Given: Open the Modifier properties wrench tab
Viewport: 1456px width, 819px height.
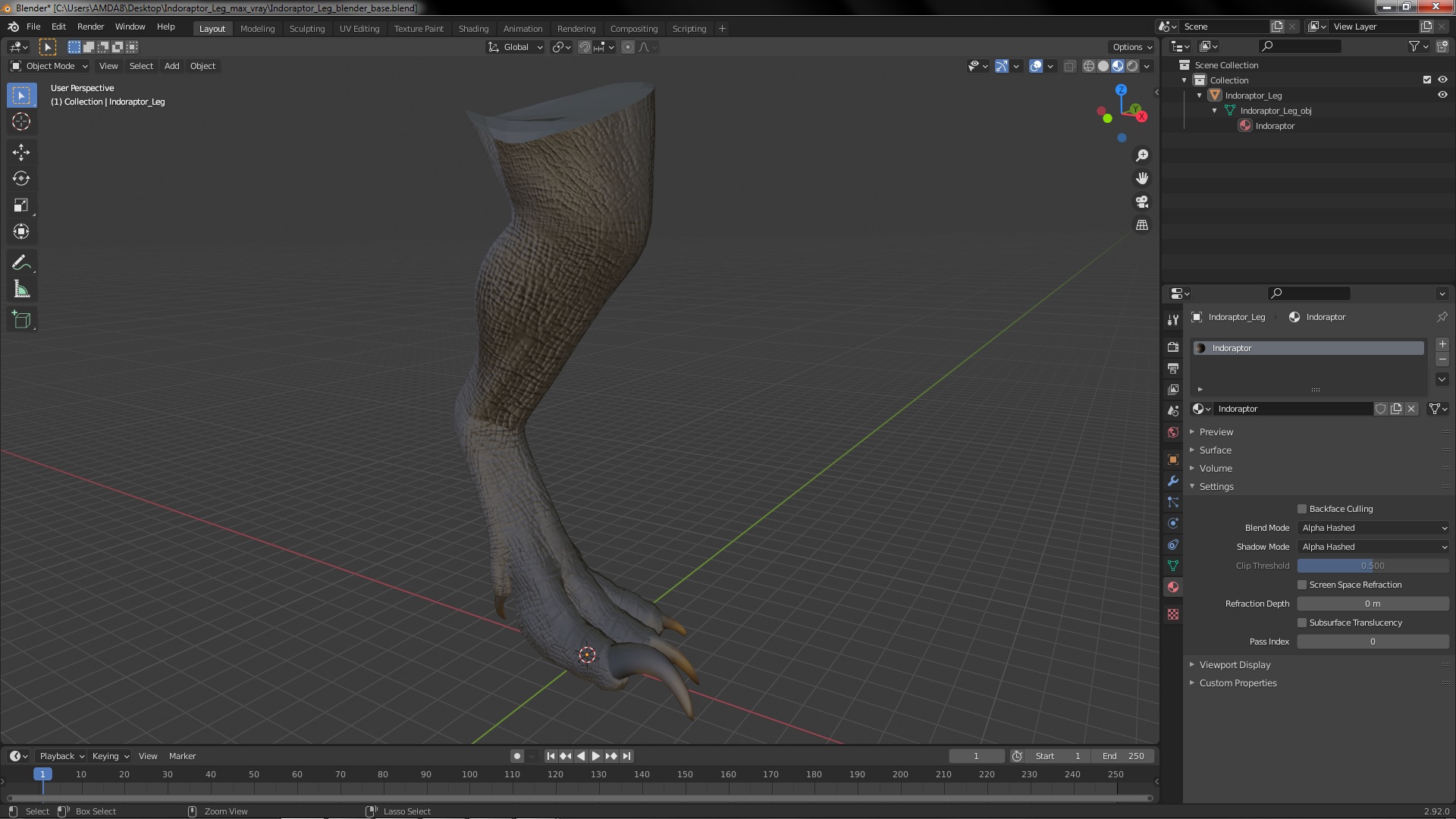Looking at the screenshot, I should (1173, 481).
